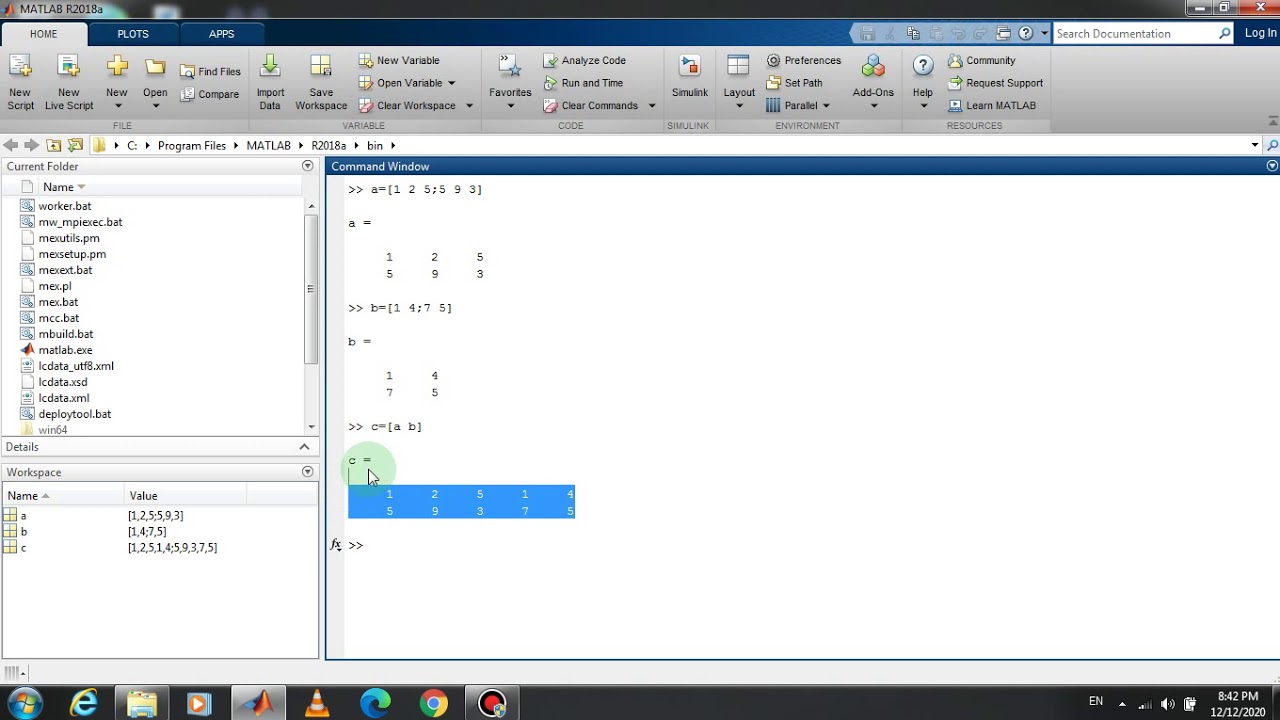
Task: Switch to the HOME tab
Action: [x=44, y=34]
